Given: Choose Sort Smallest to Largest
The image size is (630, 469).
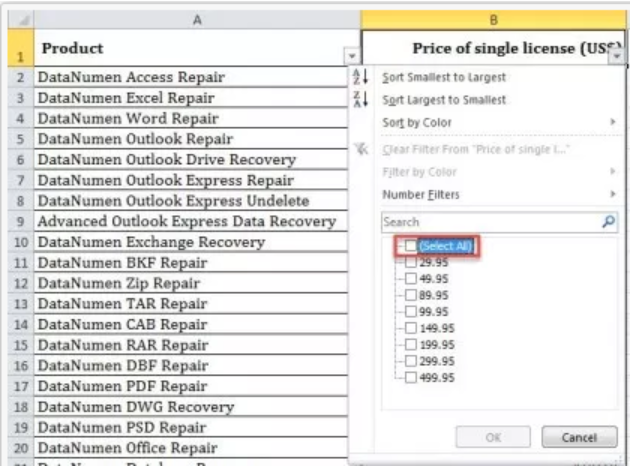Looking at the screenshot, I should click(x=444, y=77).
